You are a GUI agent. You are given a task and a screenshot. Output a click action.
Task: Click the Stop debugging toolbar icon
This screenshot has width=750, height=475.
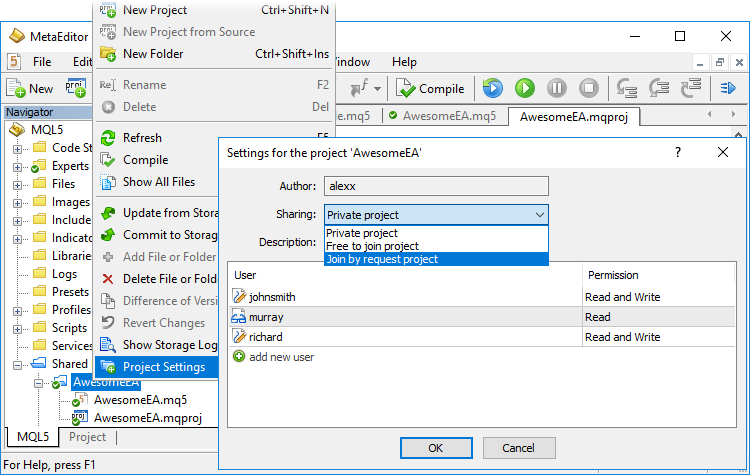tap(590, 88)
